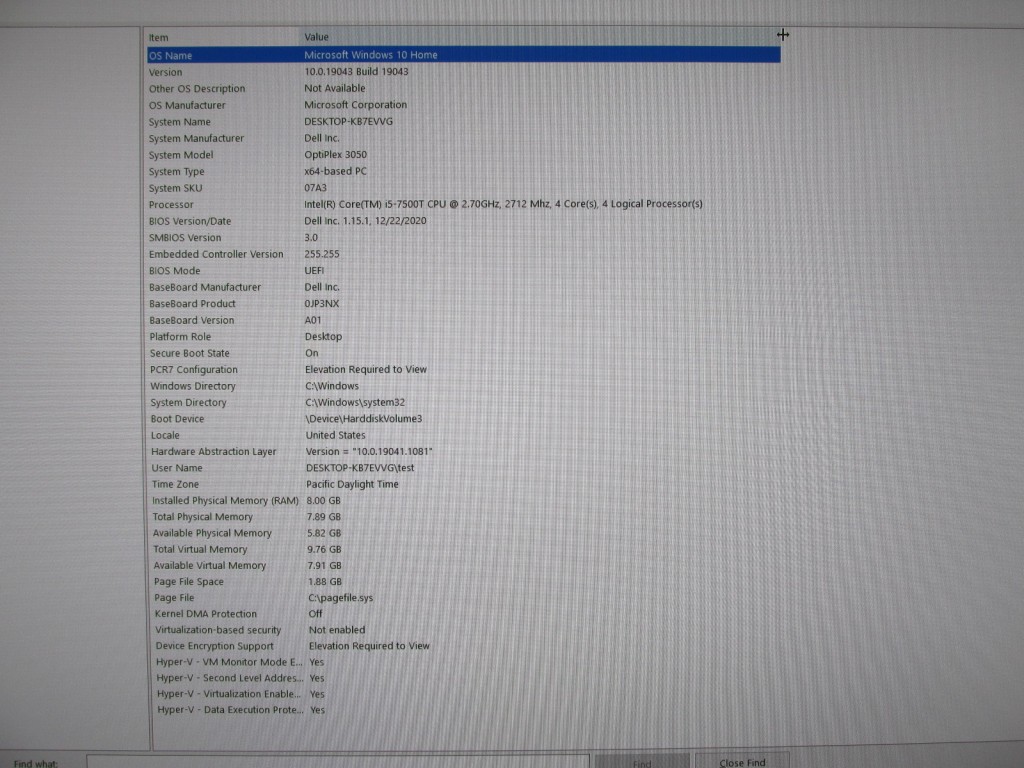Select the BaseBoard Product row
The height and width of the screenshot is (768, 1024).
[x=192, y=304]
